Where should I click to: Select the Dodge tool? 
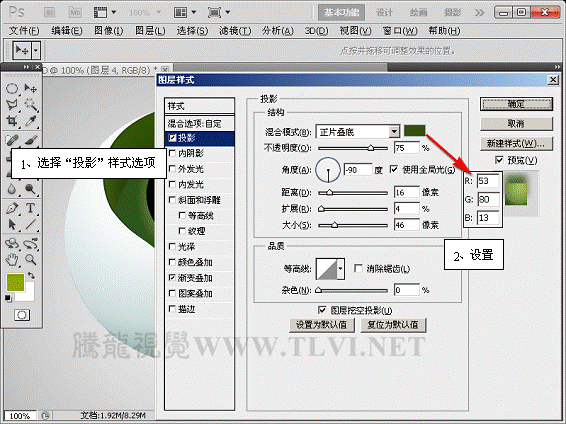click(30, 189)
